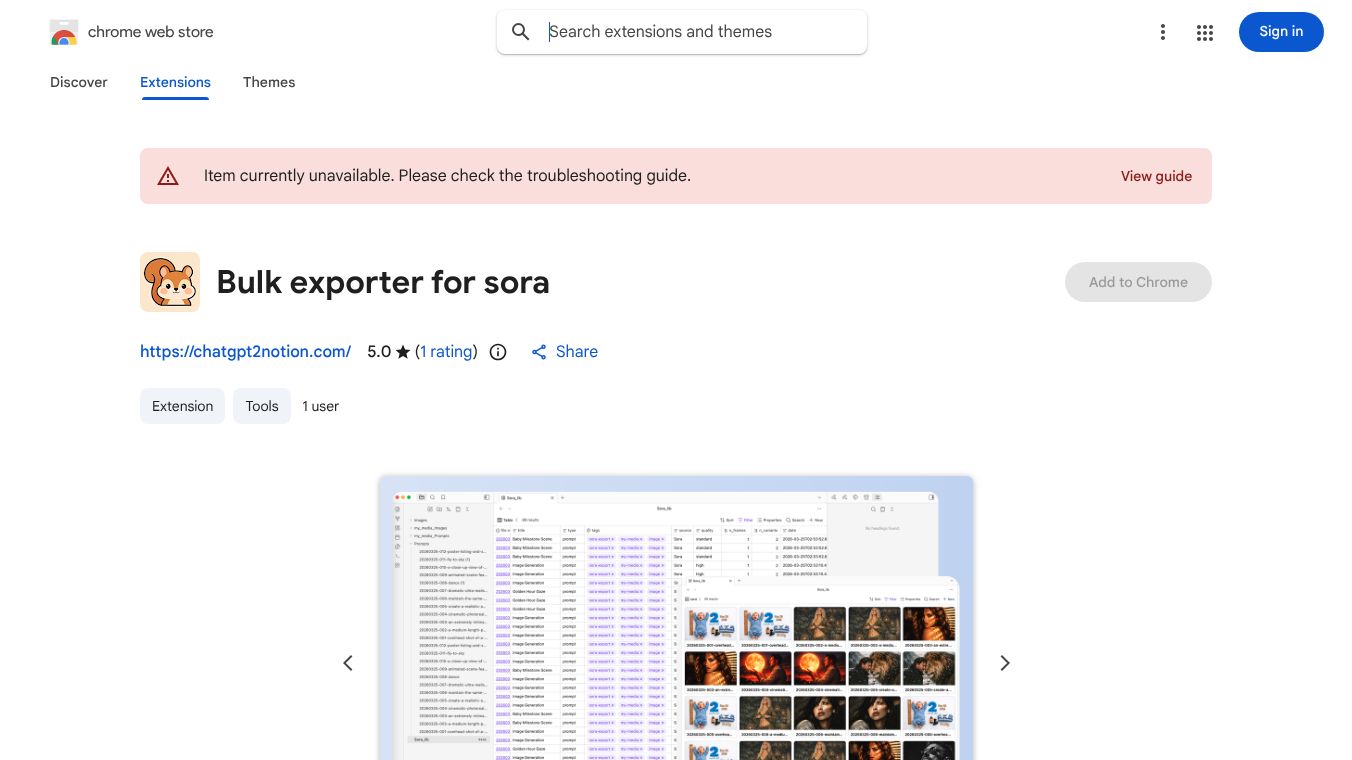Open the 1 rating details
This screenshot has width=1352, height=760.
pyautogui.click(x=446, y=352)
